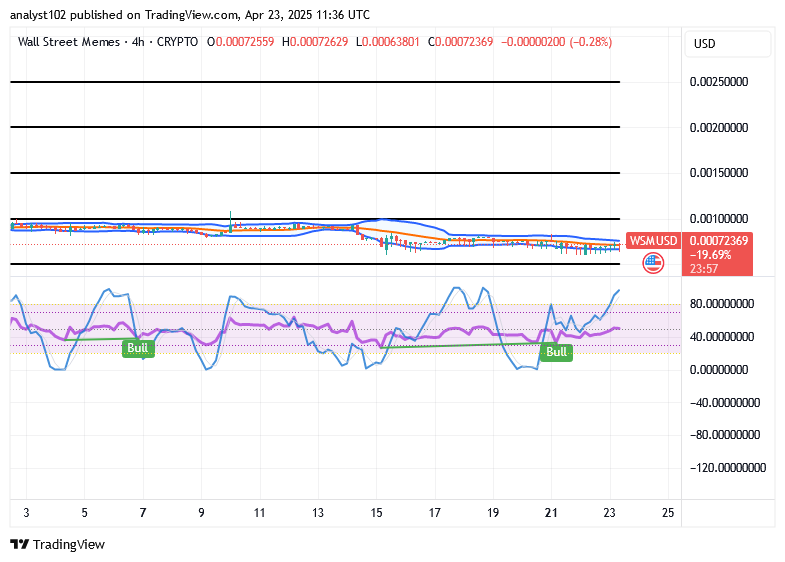Click the -19.69% change value
The height and width of the screenshot is (562, 785).
[710, 255]
